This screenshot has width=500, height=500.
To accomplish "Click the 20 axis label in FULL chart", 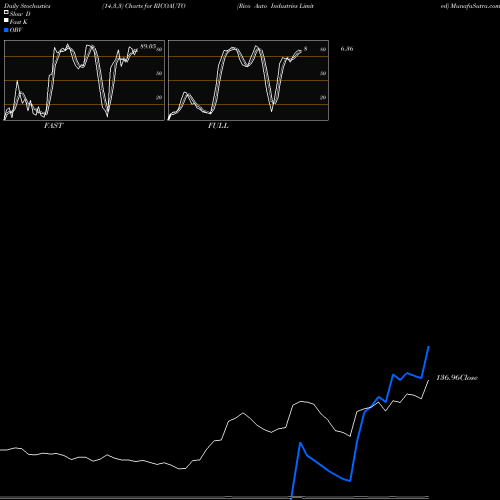I will pos(323,97).
